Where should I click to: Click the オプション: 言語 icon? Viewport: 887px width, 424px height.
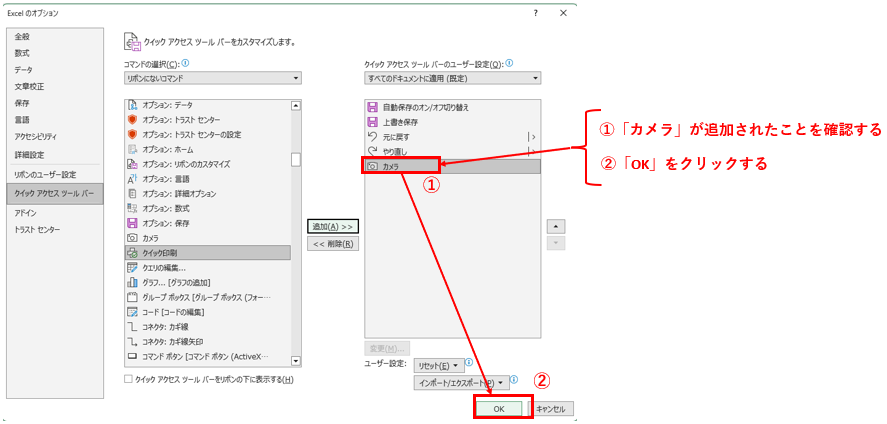coord(132,179)
